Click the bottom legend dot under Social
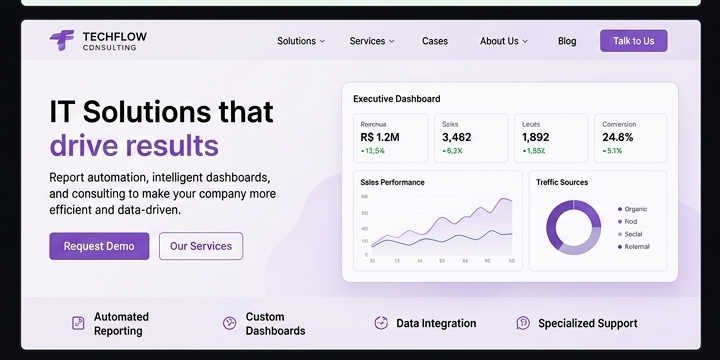The height and width of the screenshot is (360, 720). point(620,247)
